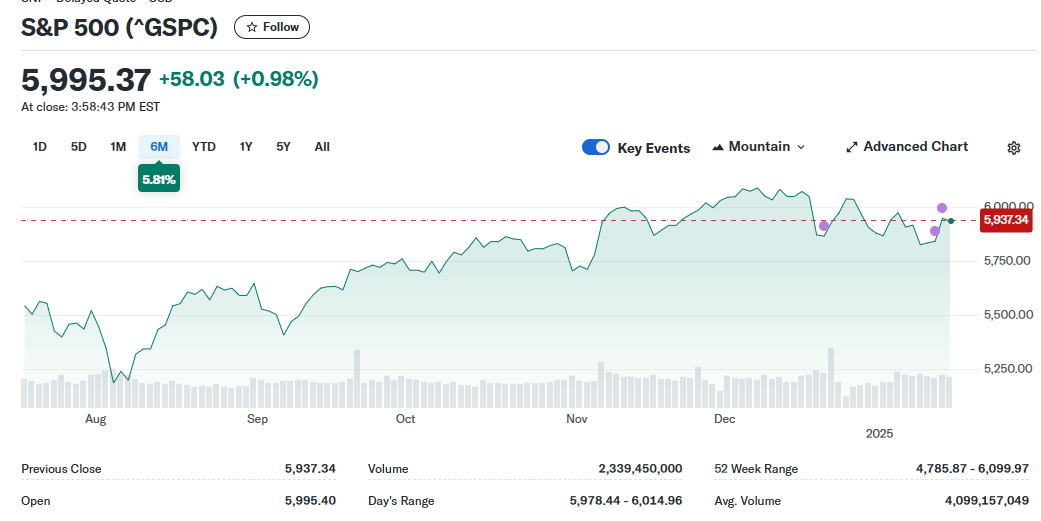This screenshot has width=1041, height=521.
Task: Select the 6M range tab
Action: [x=159, y=147]
